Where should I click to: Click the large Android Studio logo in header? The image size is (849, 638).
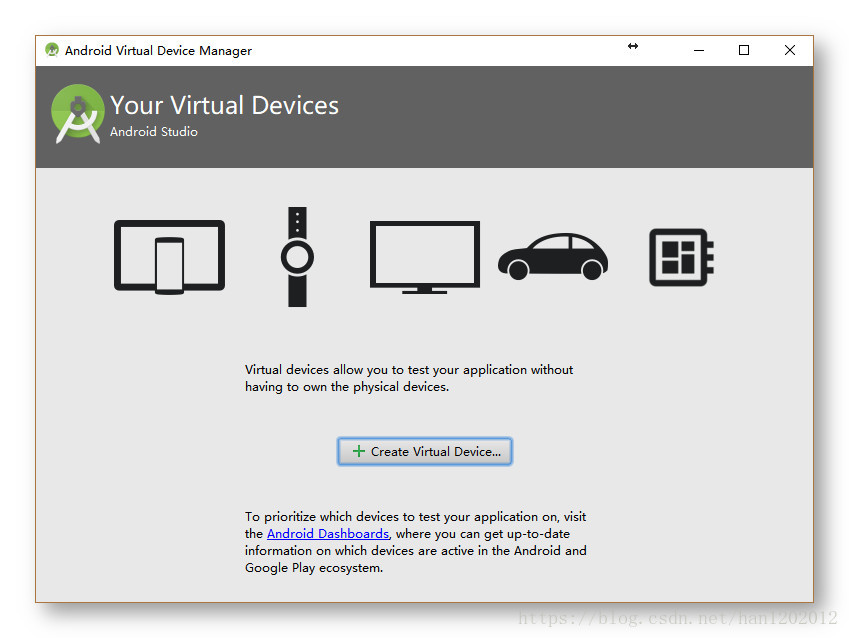(78, 114)
